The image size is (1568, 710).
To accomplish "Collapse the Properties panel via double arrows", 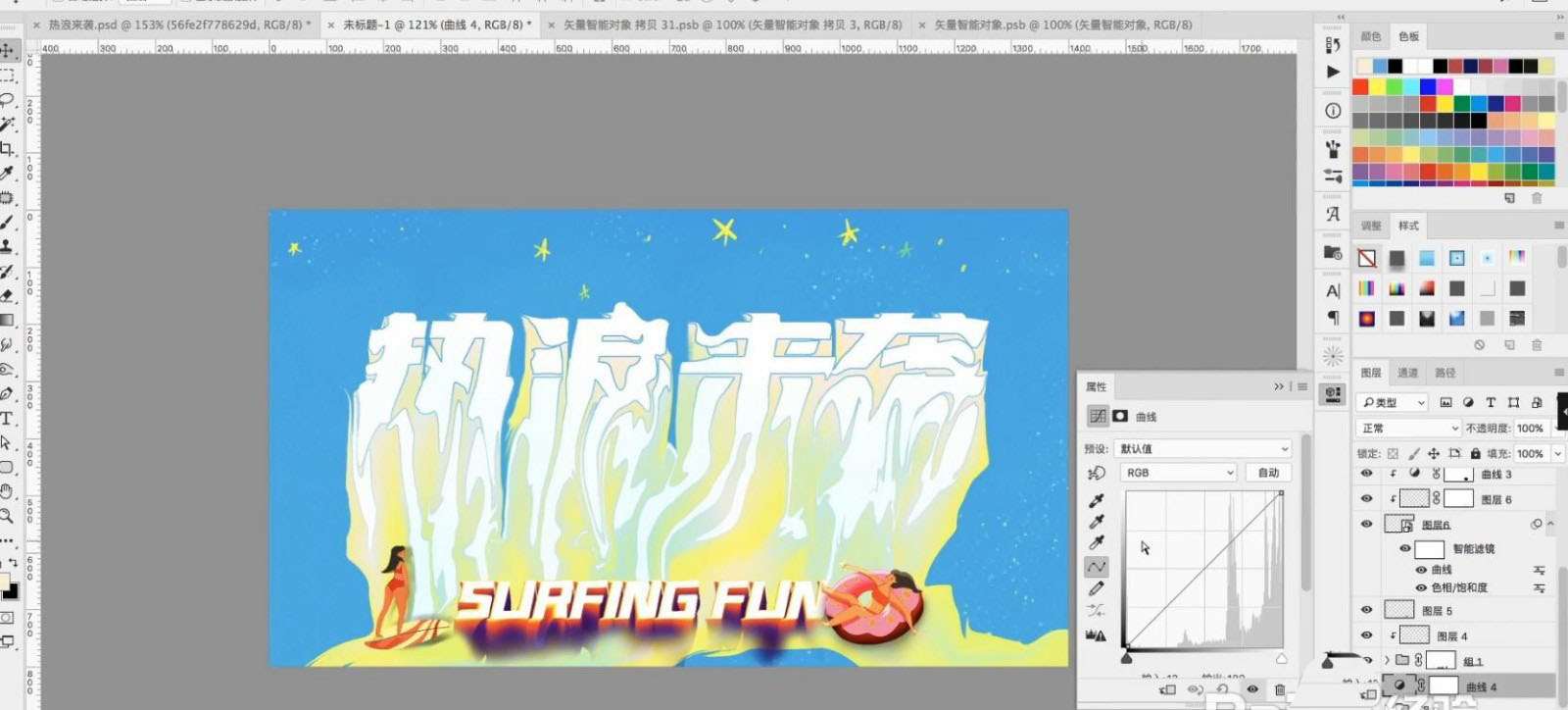I will tap(1278, 386).
